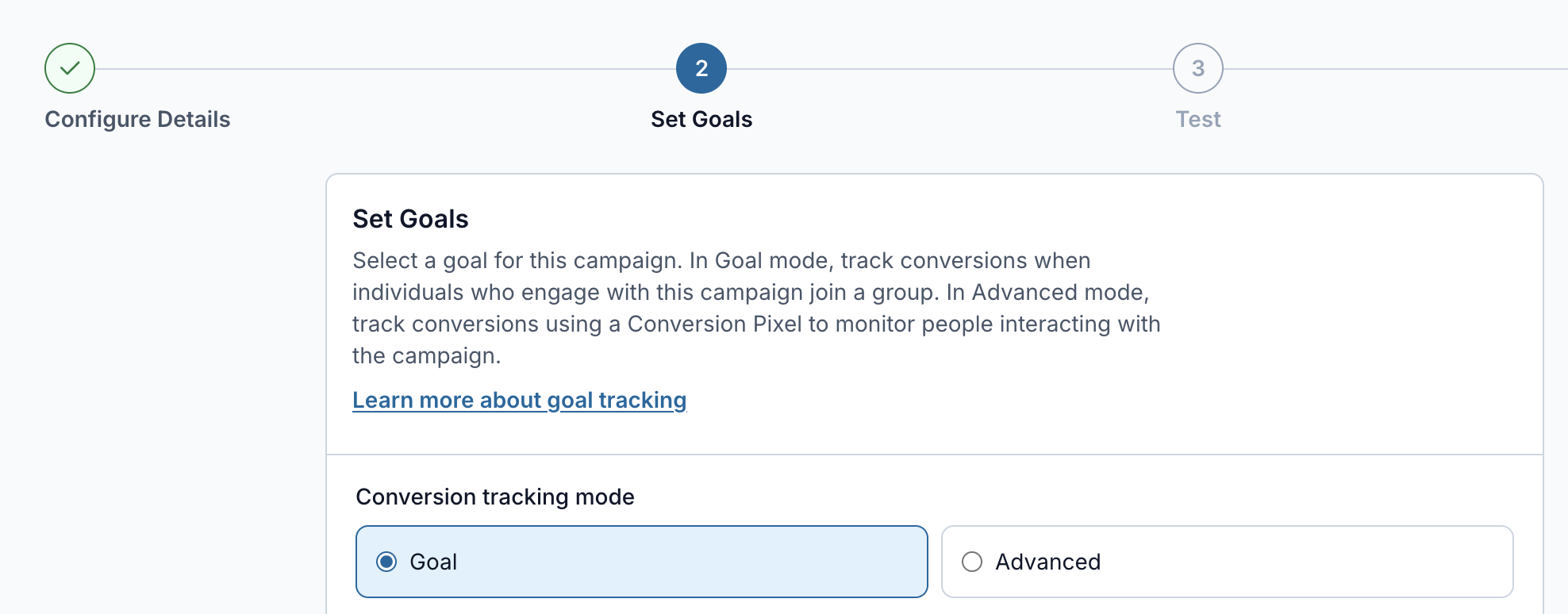Click progress line between steps two and three
The height and width of the screenshot is (614, 1568).
pos(950,69)
